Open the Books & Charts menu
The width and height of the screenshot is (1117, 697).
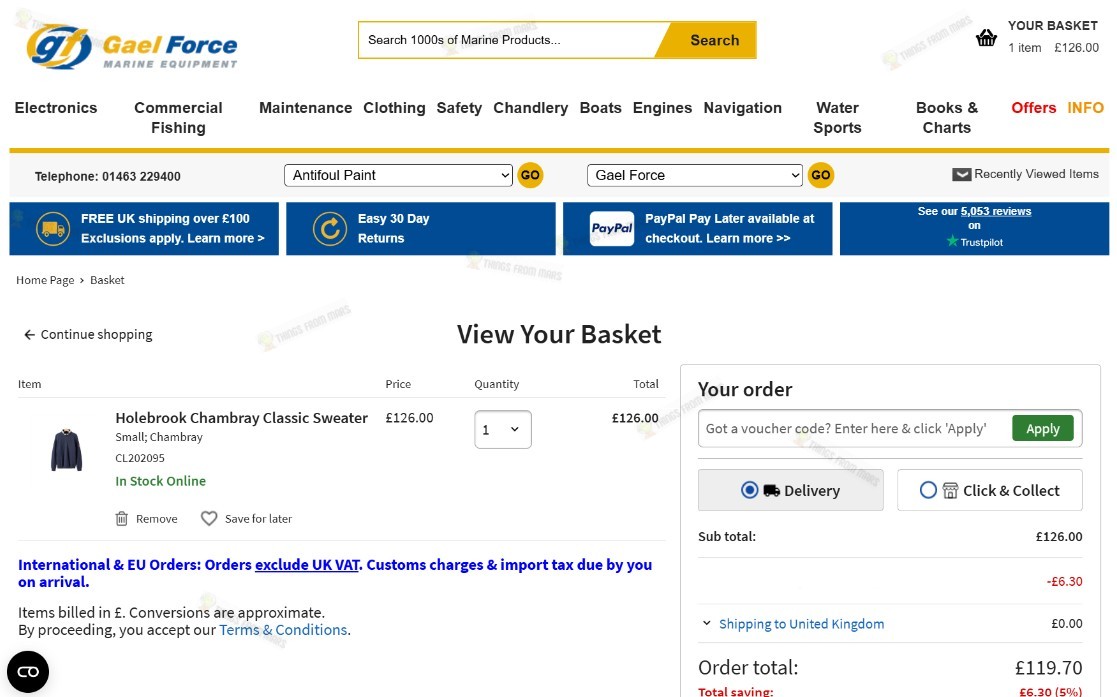coord(947,118)
